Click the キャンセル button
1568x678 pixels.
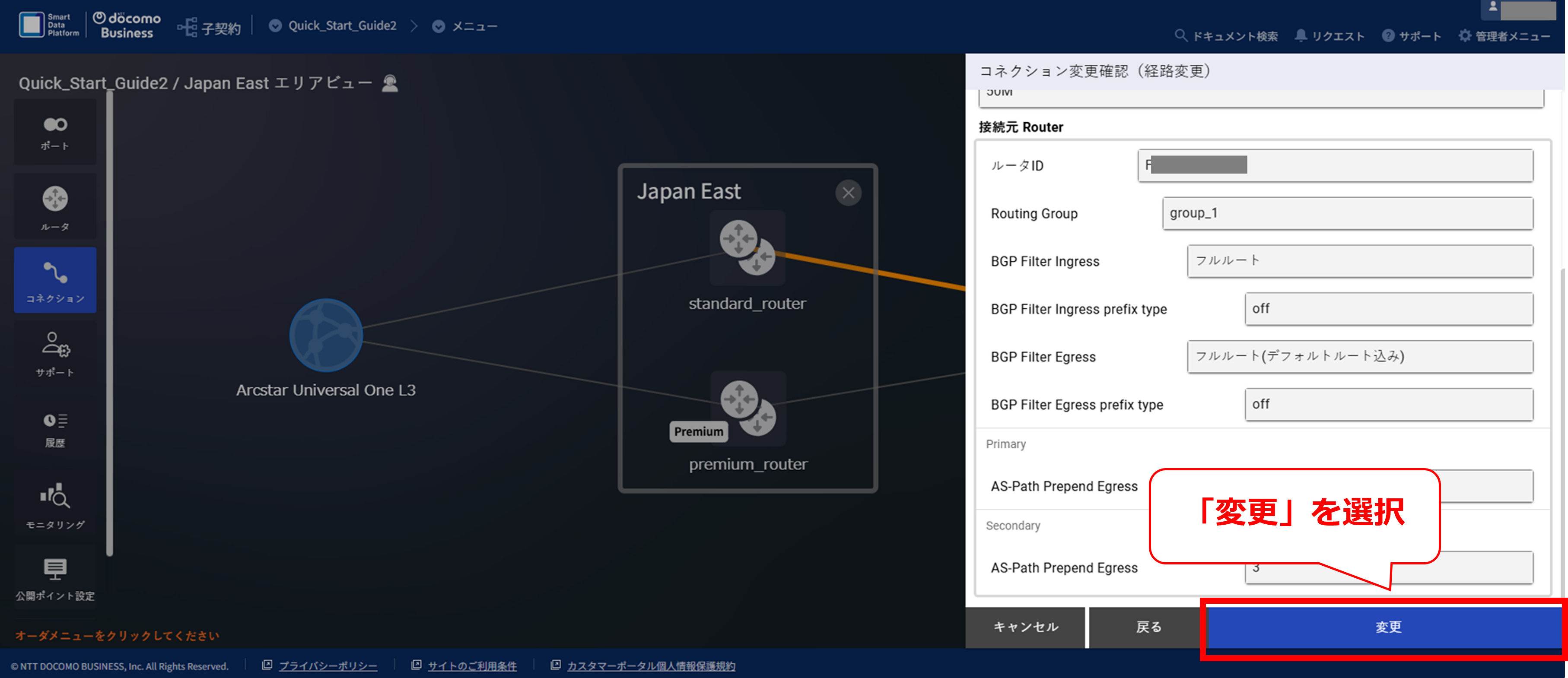coord(1026,627)
